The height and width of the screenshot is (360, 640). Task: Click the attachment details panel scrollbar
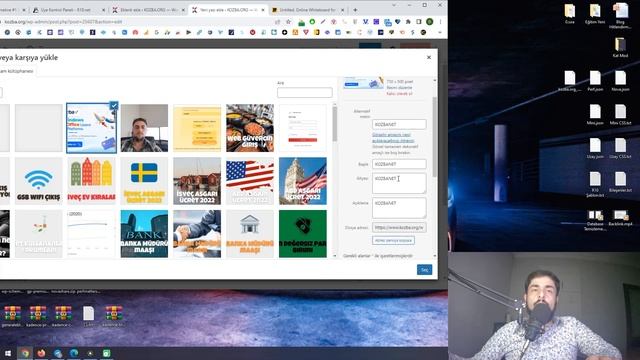point(435,137)
